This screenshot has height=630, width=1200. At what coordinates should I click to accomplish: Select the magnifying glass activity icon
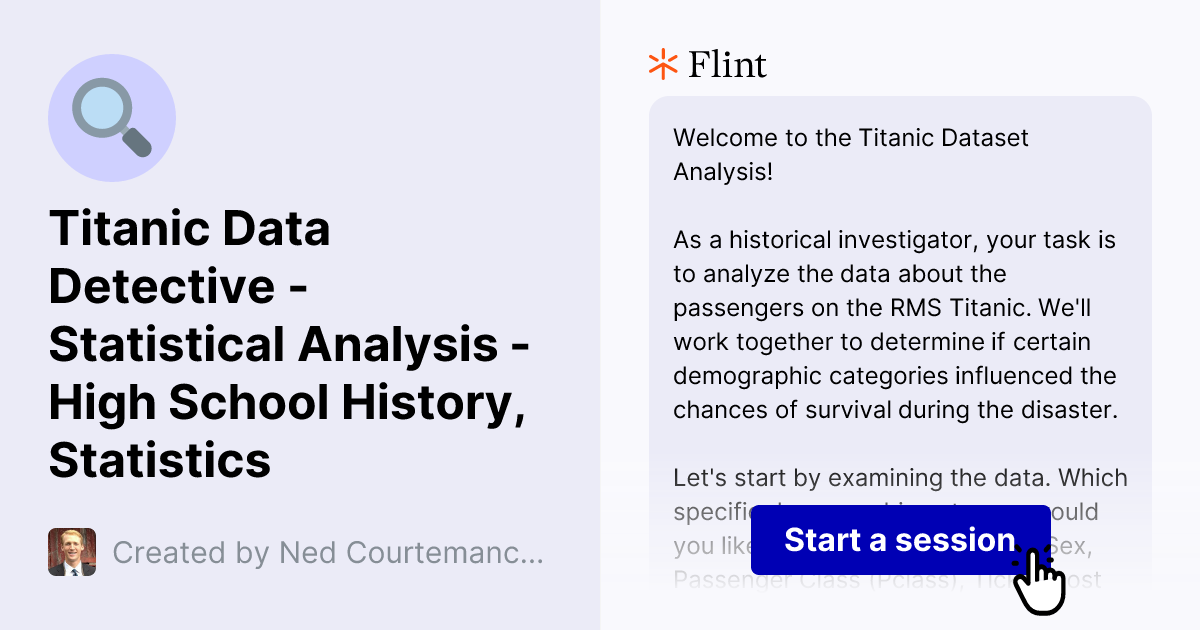[112, 117]
